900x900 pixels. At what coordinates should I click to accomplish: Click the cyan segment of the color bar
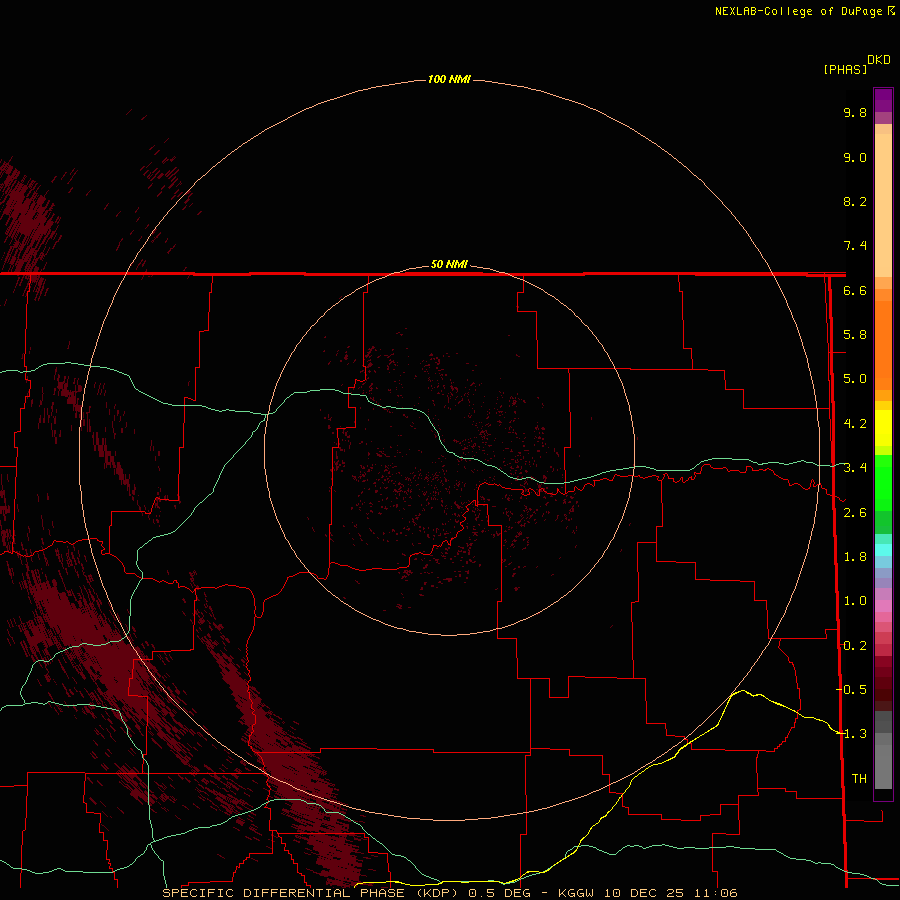(x=883, y=550)
